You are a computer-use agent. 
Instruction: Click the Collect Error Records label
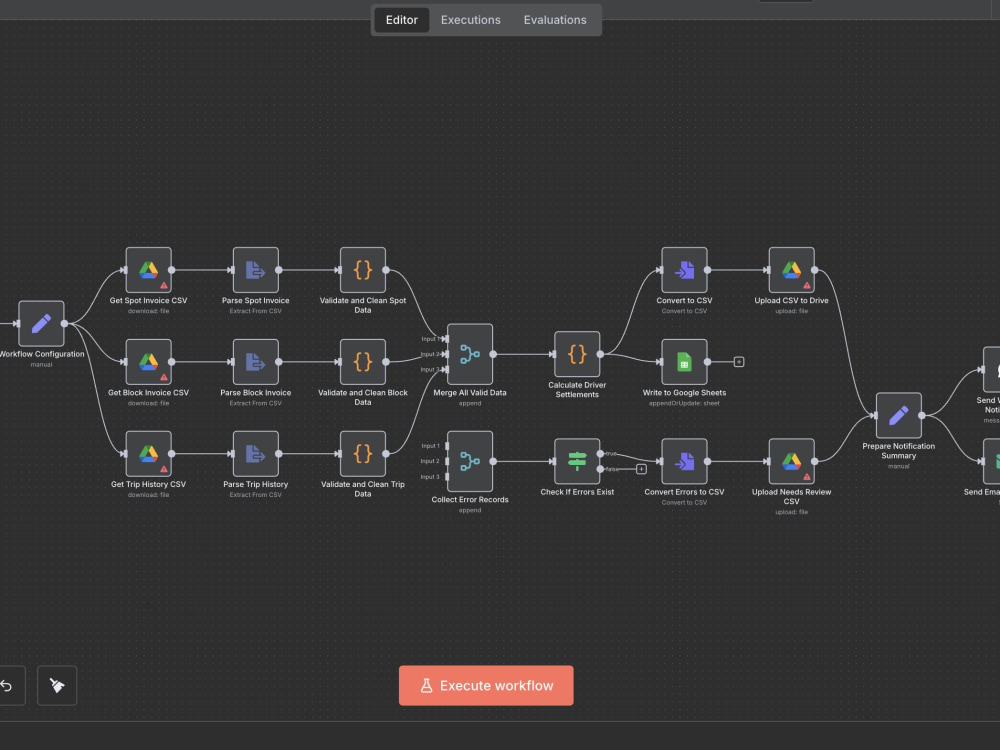(470, 499)
